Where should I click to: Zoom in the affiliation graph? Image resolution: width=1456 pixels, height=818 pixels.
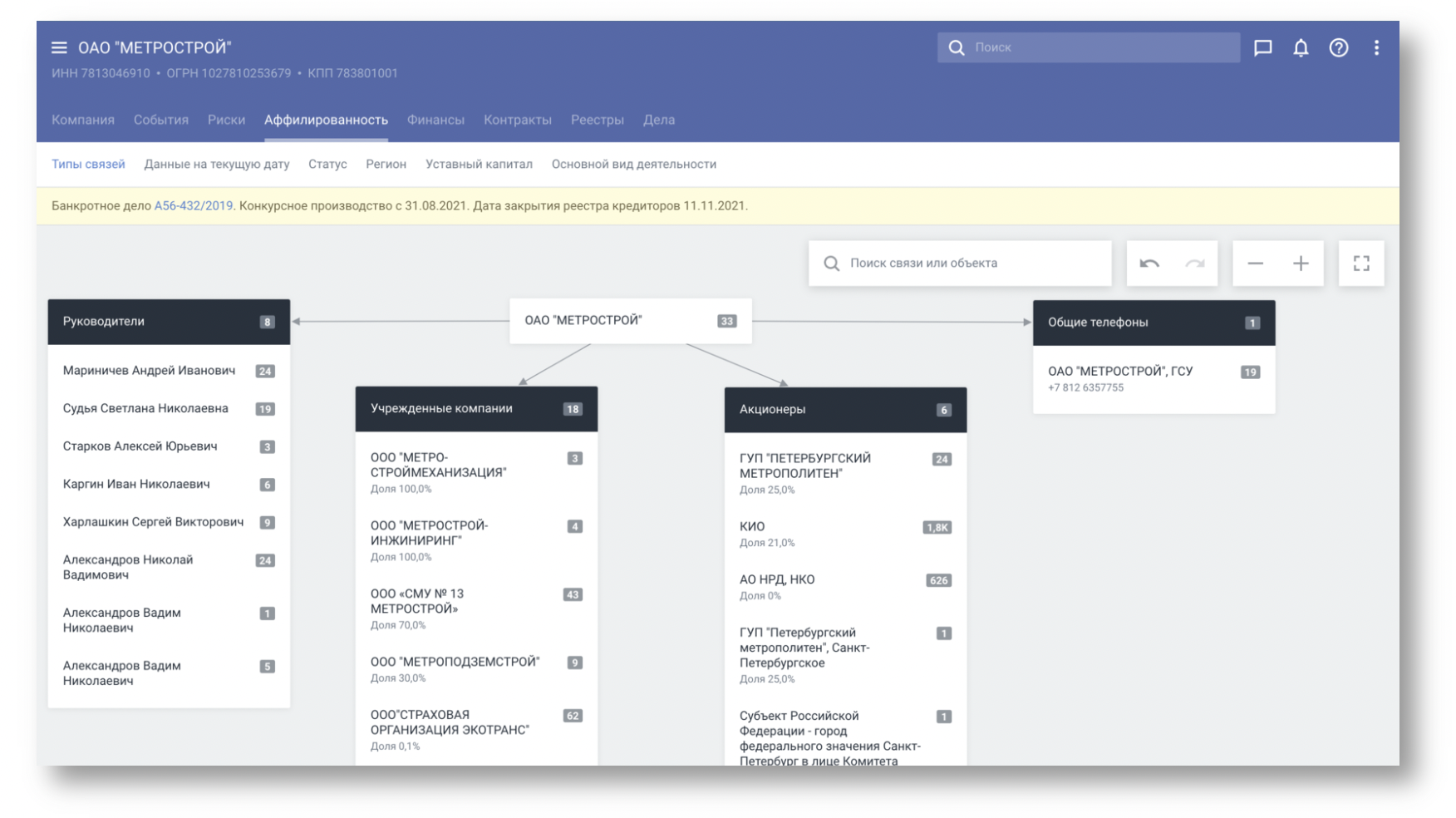[1301, 264]
